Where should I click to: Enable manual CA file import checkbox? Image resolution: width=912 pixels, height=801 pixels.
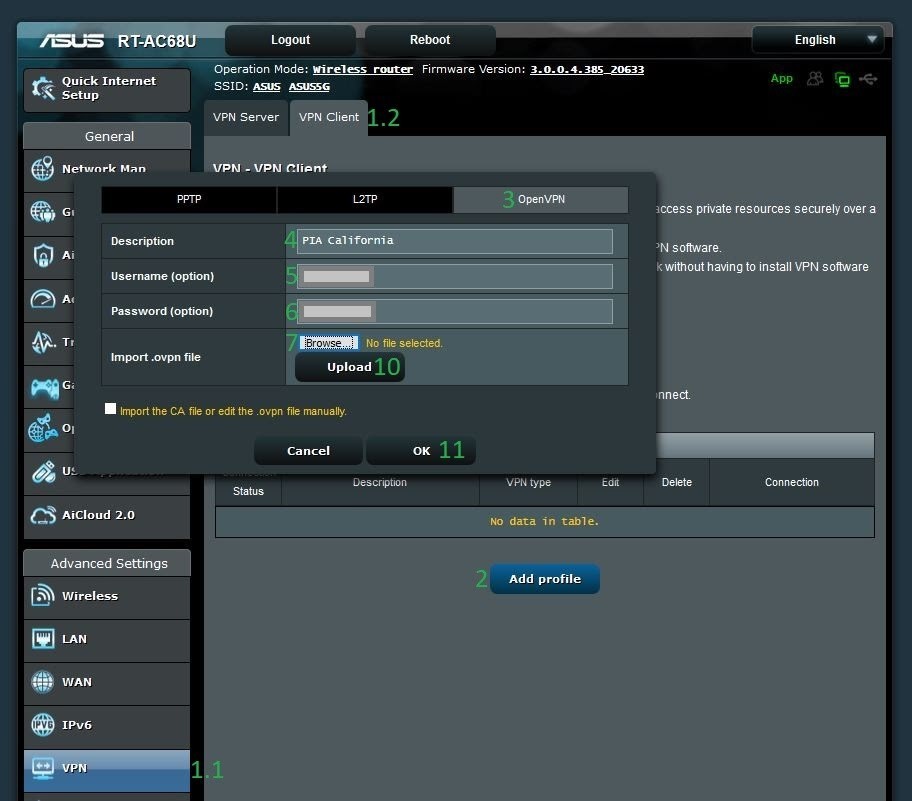tap(110, 409)
